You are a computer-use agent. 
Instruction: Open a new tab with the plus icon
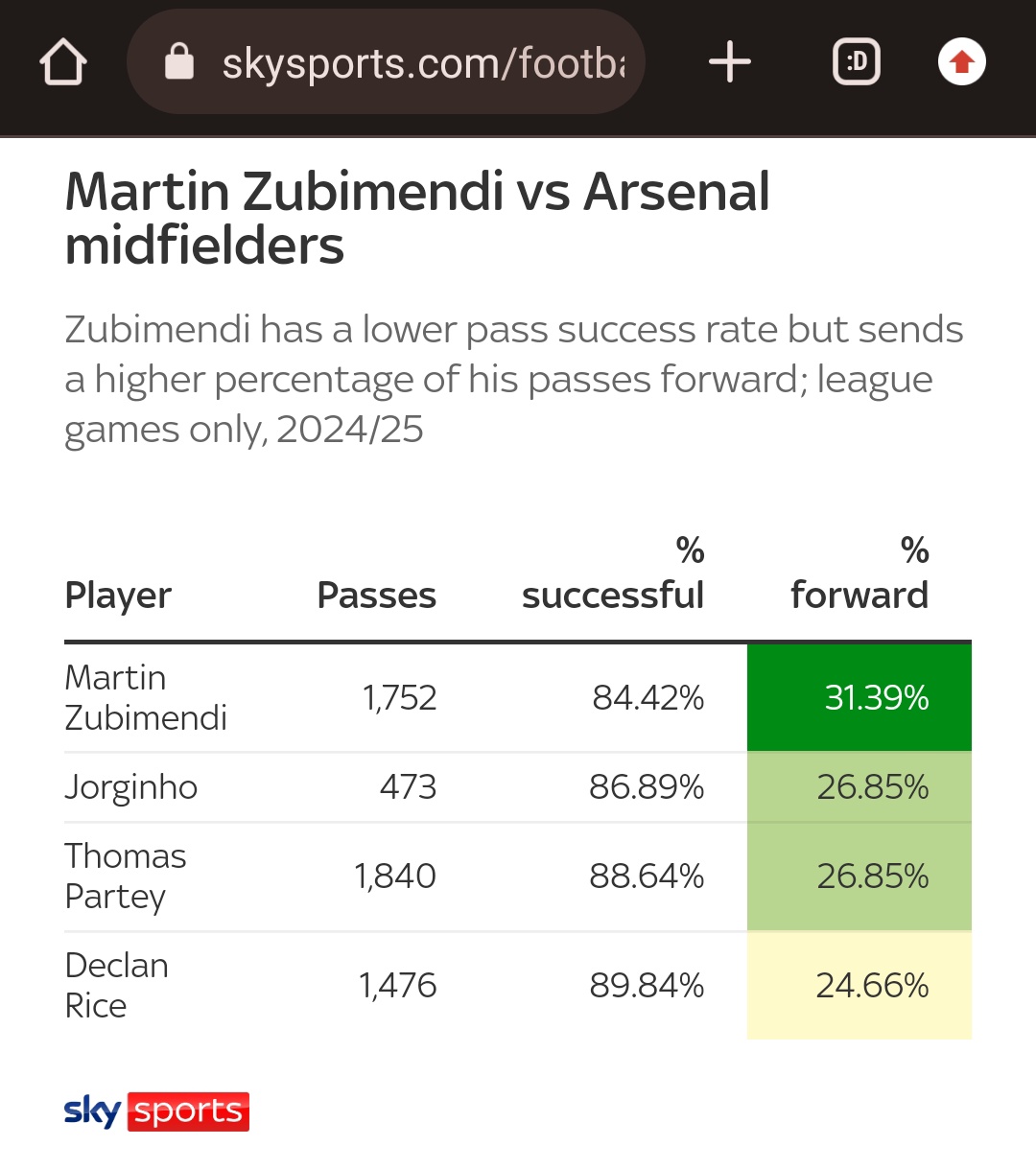point(729,62)
